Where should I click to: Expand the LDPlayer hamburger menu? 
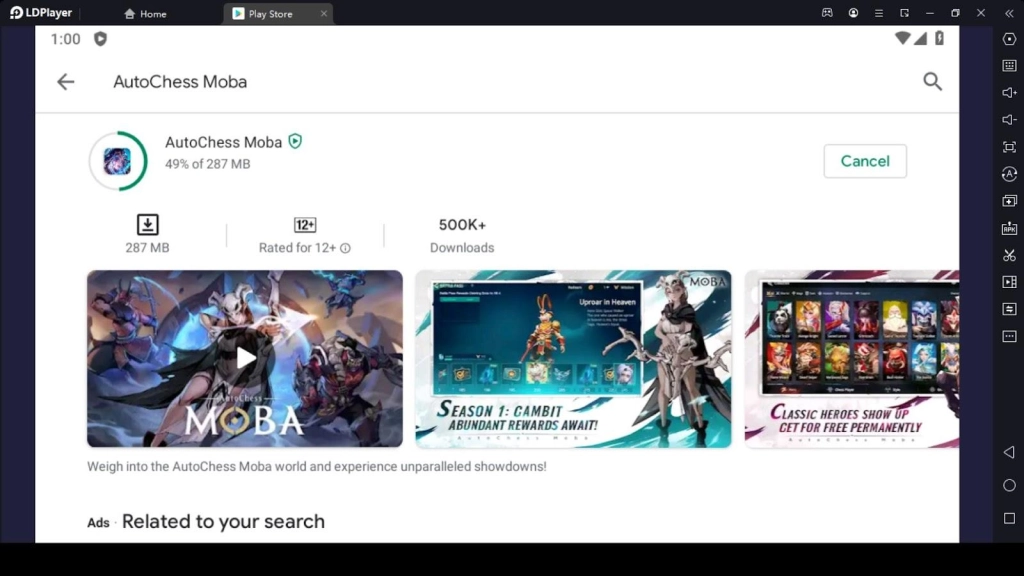pos(879,13)
